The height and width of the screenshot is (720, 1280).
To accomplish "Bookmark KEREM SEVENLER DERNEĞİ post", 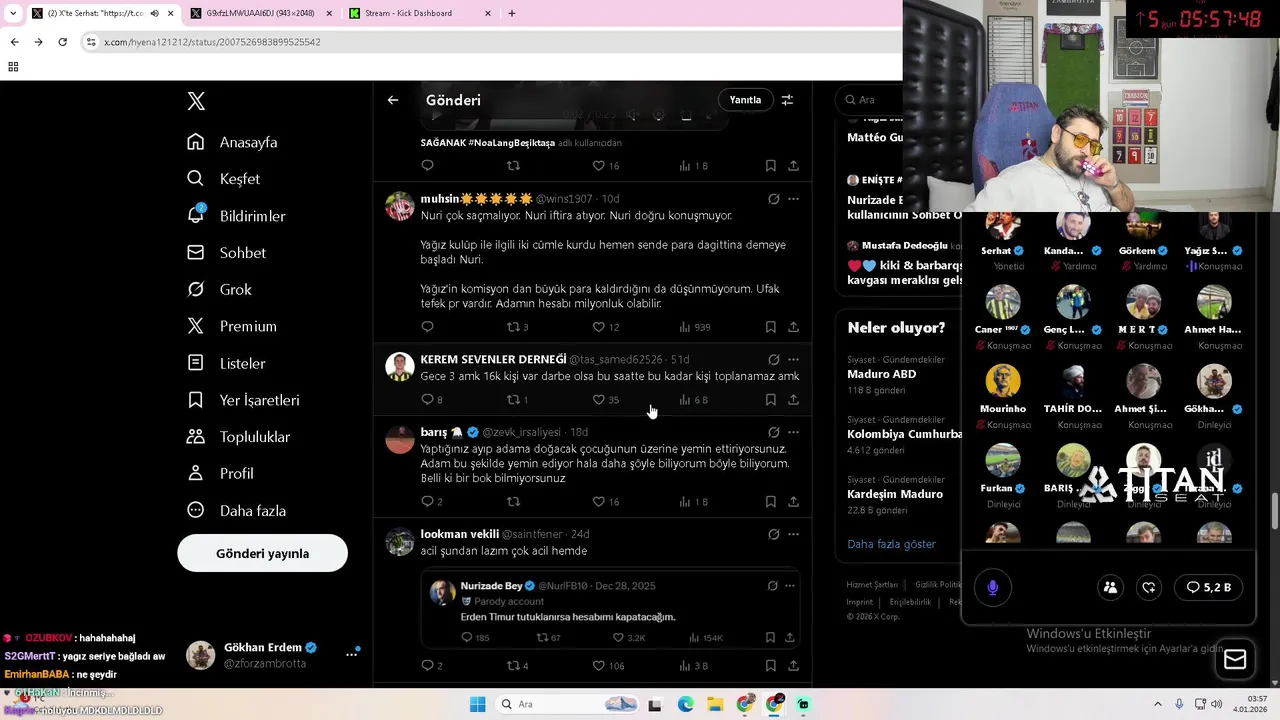I will tap(770, 400).
